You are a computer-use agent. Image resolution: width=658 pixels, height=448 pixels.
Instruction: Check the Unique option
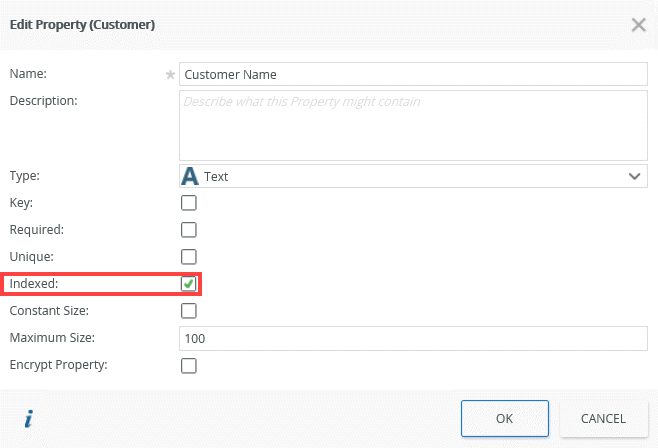point(188,257)
